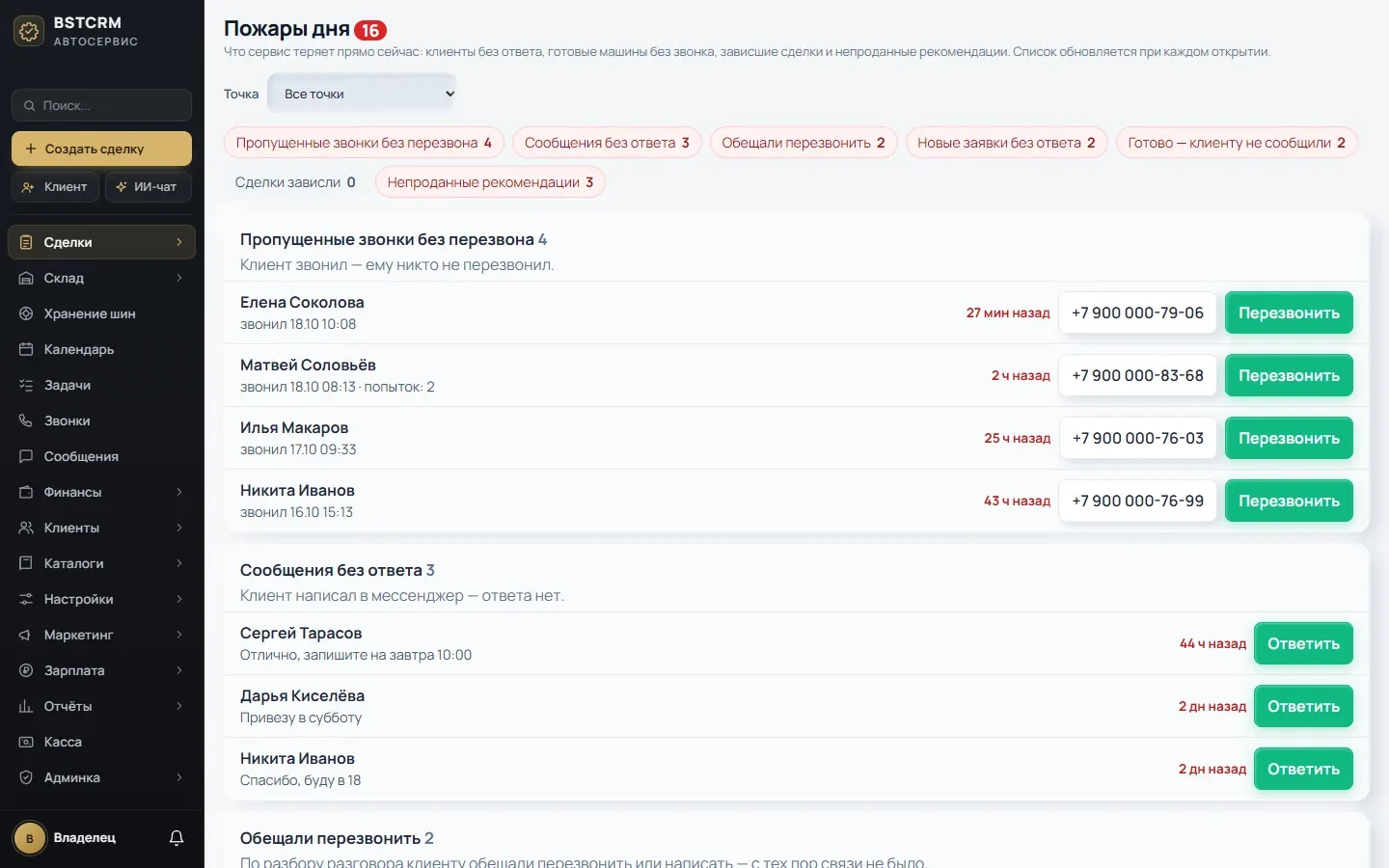Click the Календарь calendar icon
This screenshot has height=868, width=1389.
click(26, 349)
